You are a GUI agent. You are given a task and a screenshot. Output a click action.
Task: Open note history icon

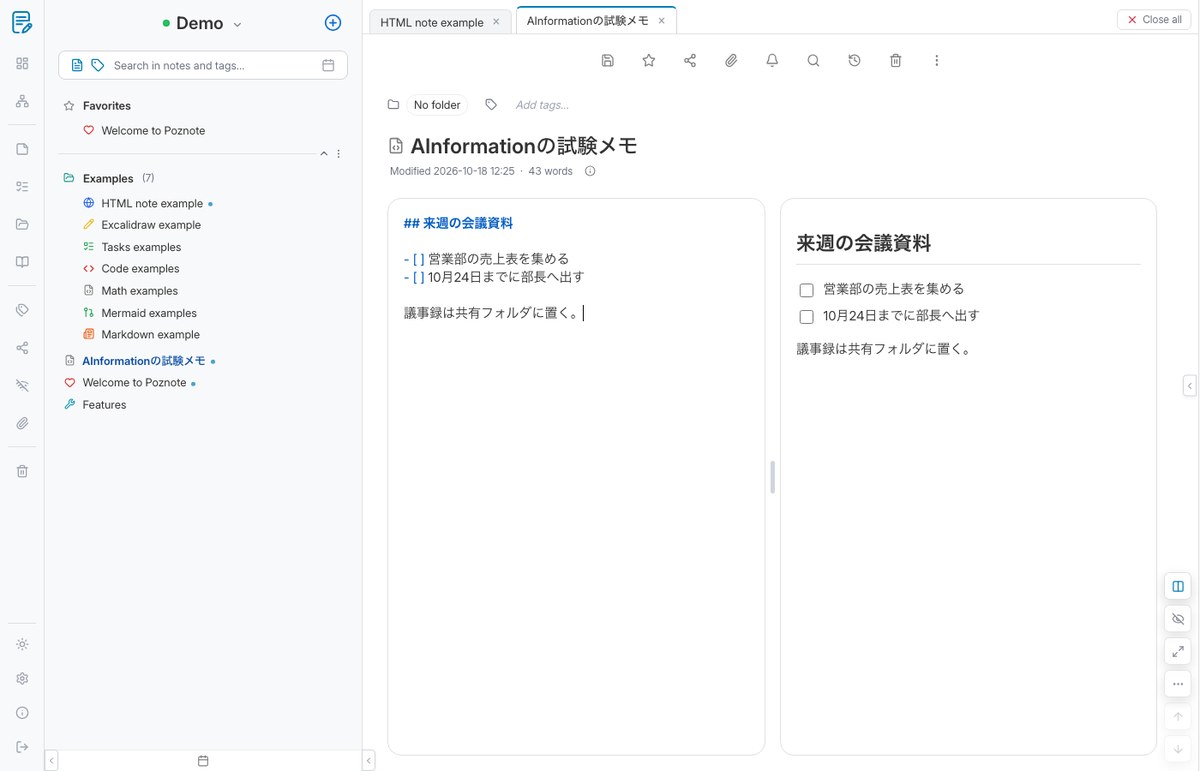click(854, 60)
